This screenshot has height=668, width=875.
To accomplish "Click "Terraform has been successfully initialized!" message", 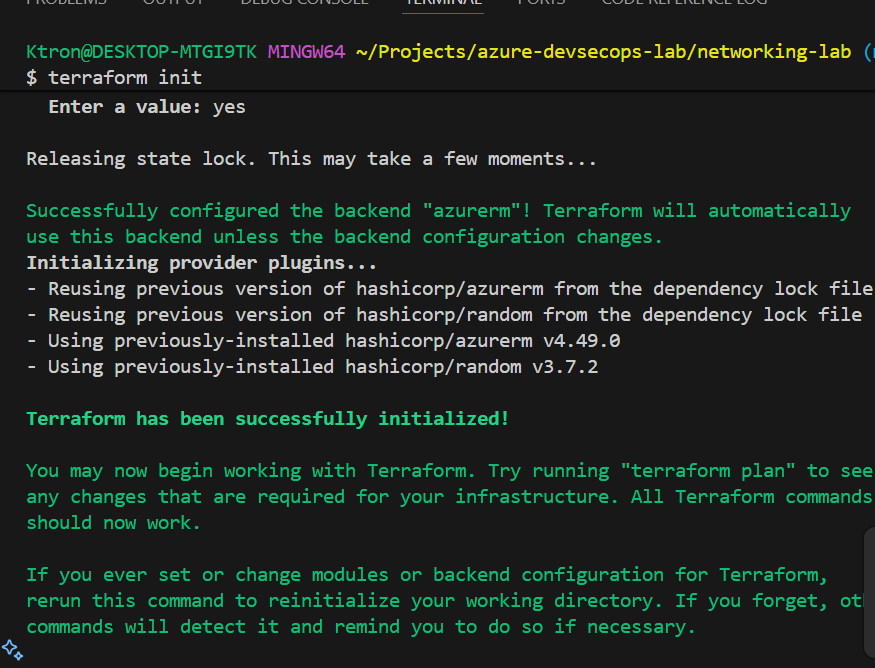I will (x=267, y=419).
